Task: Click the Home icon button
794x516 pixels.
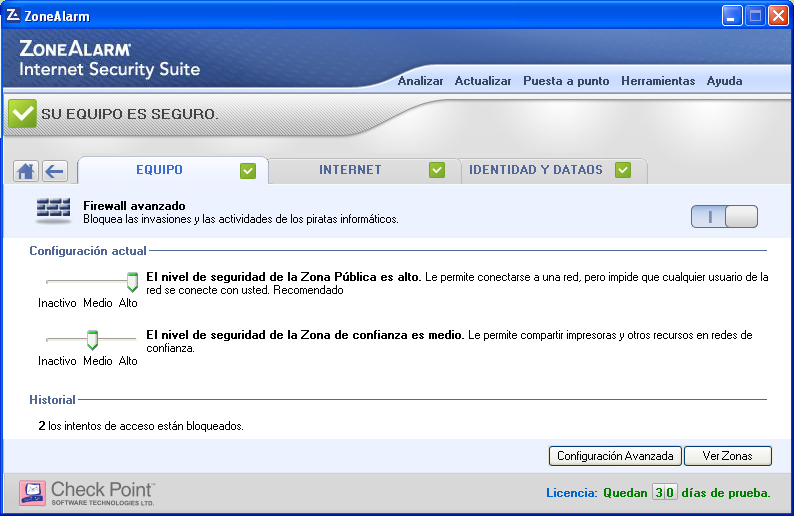Action: click(x=26, y=171)
